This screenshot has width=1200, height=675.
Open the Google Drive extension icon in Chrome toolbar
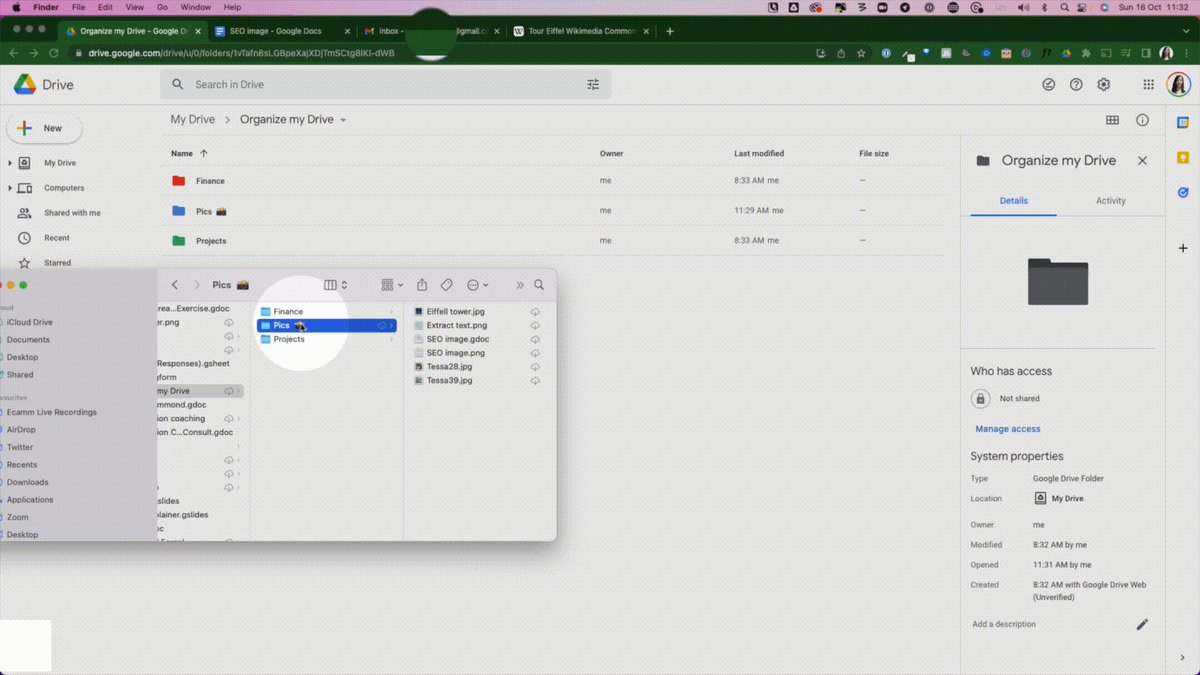(1066, 53)
